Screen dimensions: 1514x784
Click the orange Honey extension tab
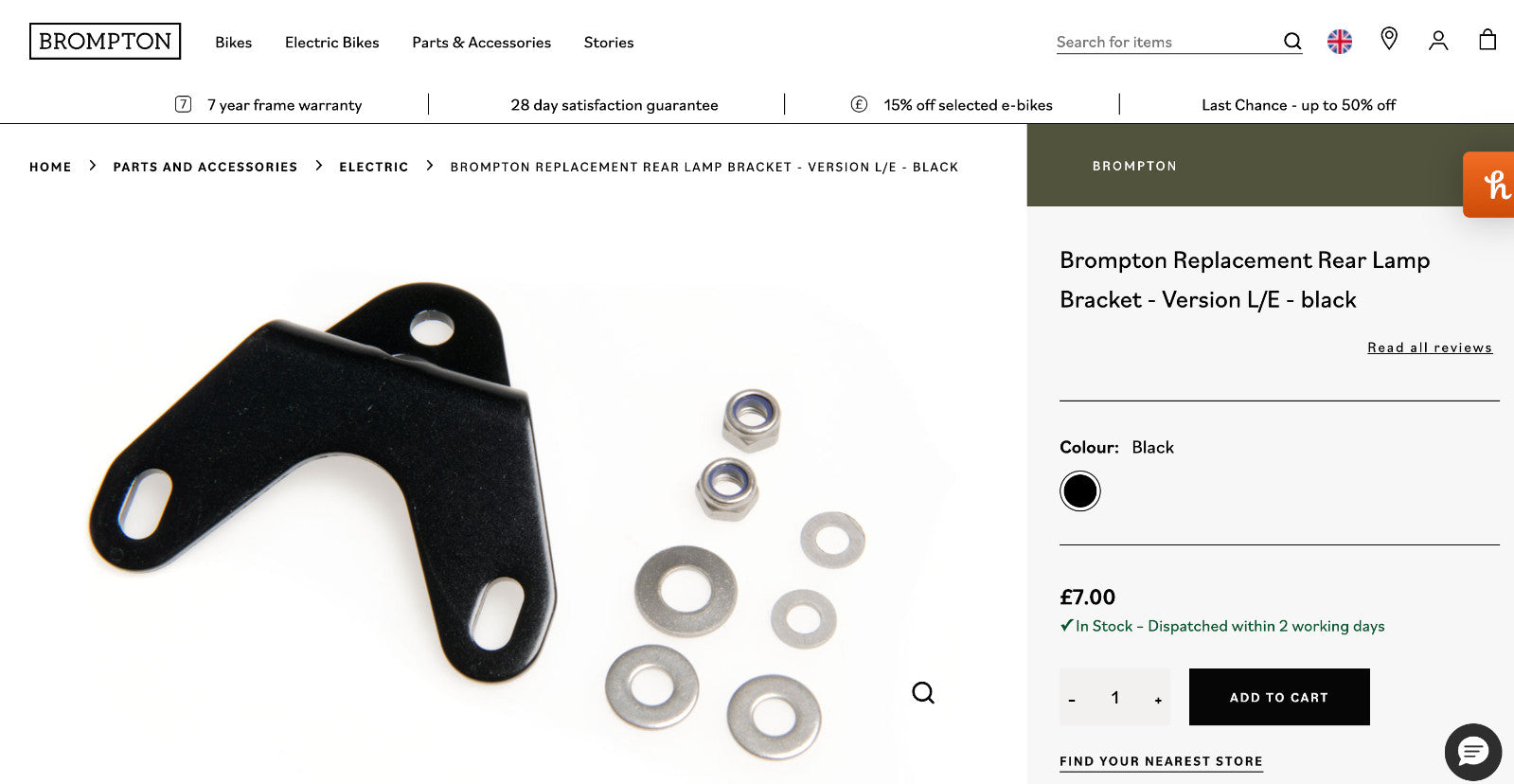[1489, 185]
